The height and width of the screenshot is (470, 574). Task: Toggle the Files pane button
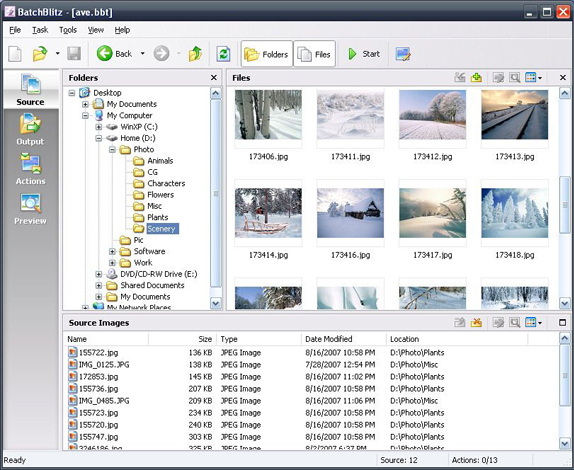(x=314, y=54)
